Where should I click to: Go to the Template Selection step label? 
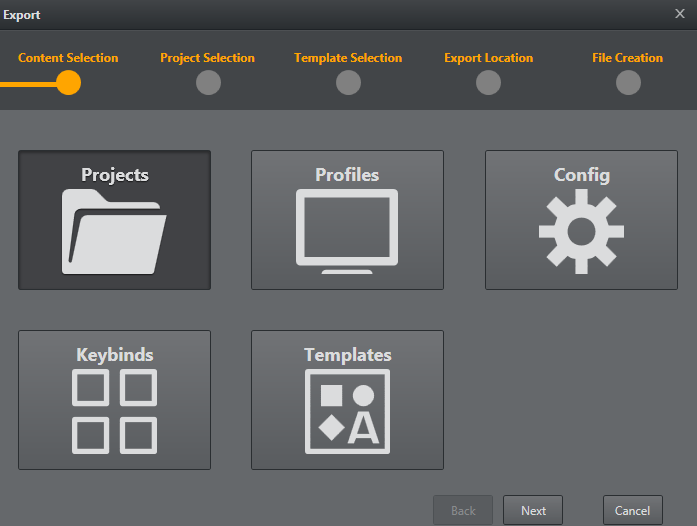tap(348, 58)
